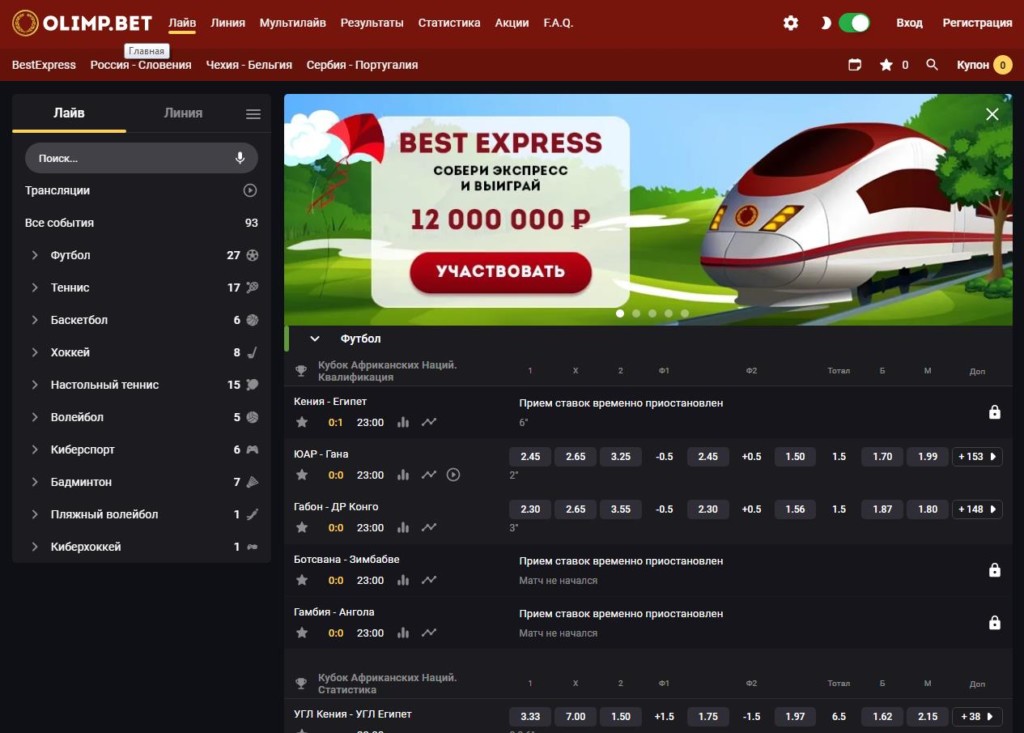Open the BestExpress quick link
Viewport: 1024px width, 733px height.
[44, 65]
